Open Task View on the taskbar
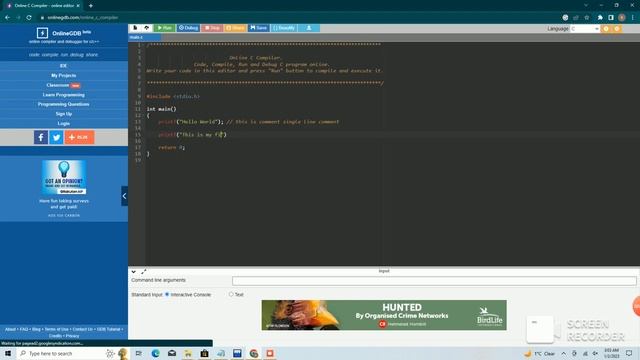 (139, 353)
